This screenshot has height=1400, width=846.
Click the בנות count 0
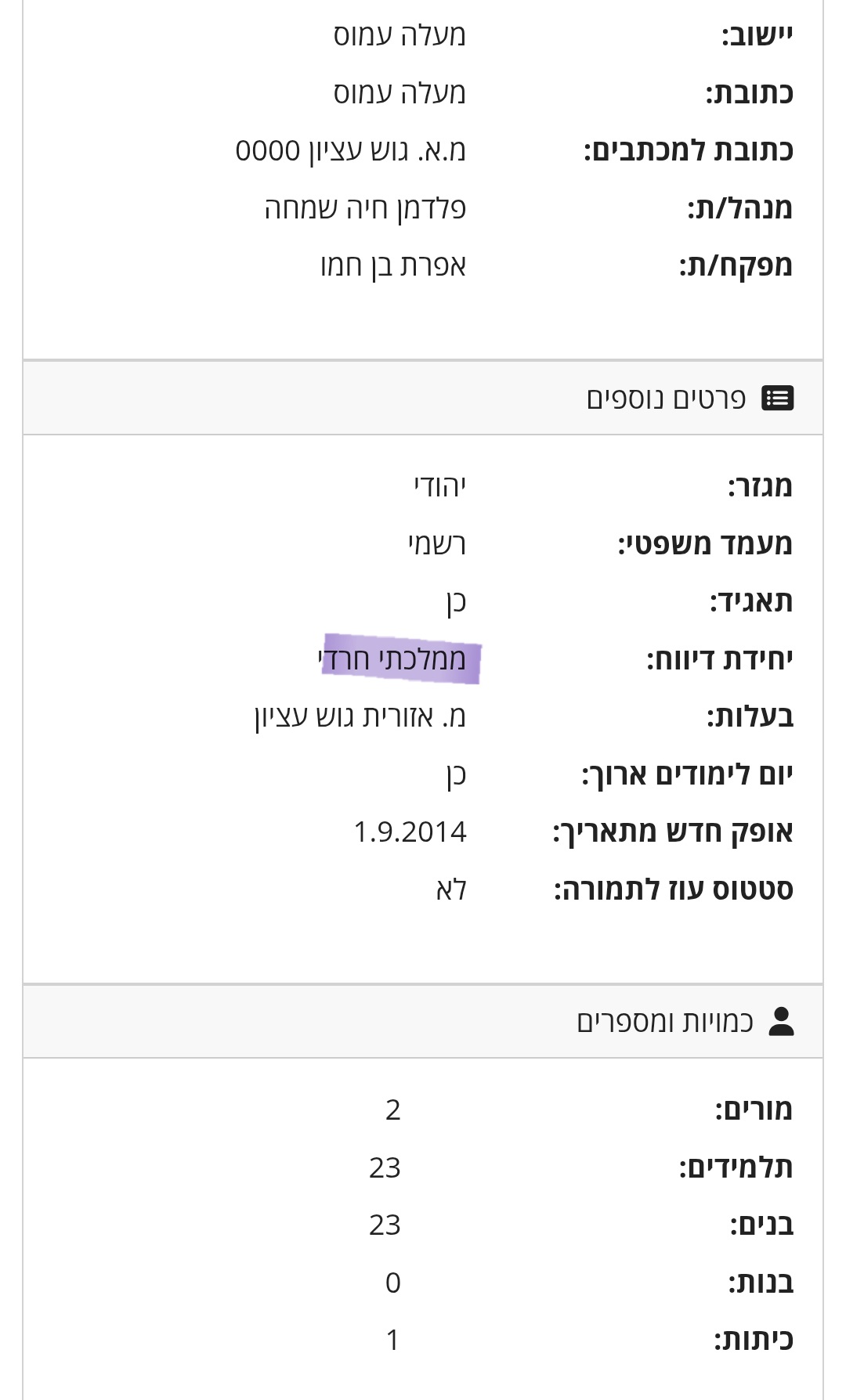pyautogui.click(x=392, y=1283)
